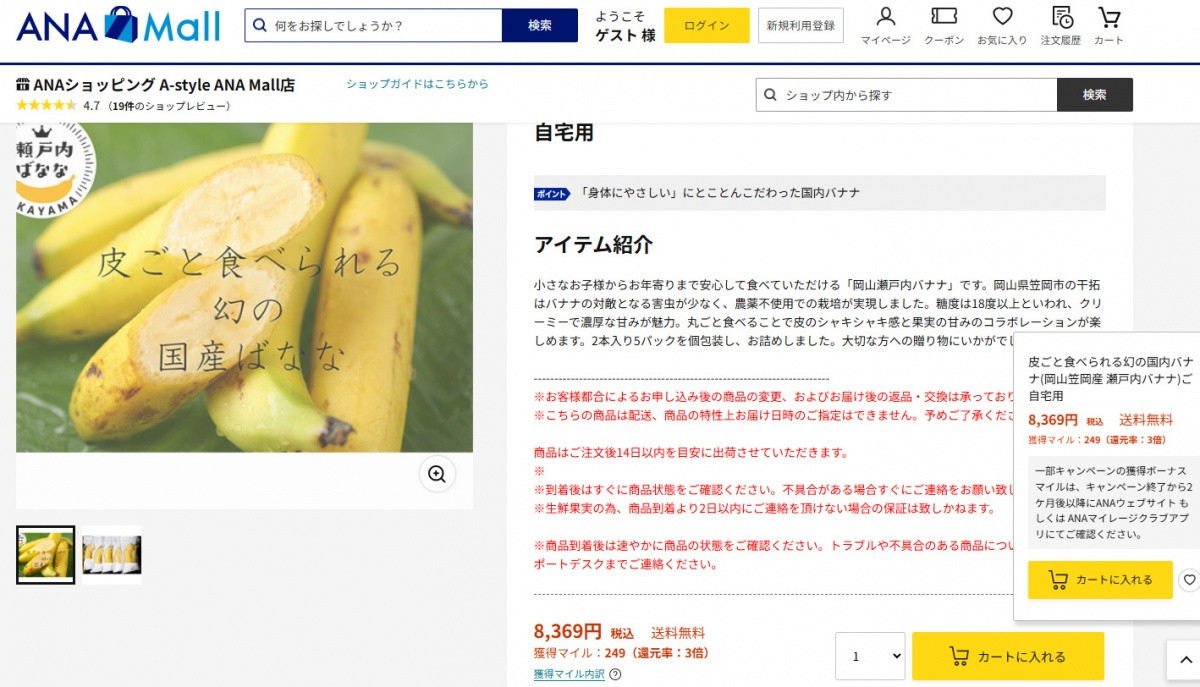Open favorites (お気に入り) heart icon
Screen dimensions: 1200x687
pos(1001,25)
